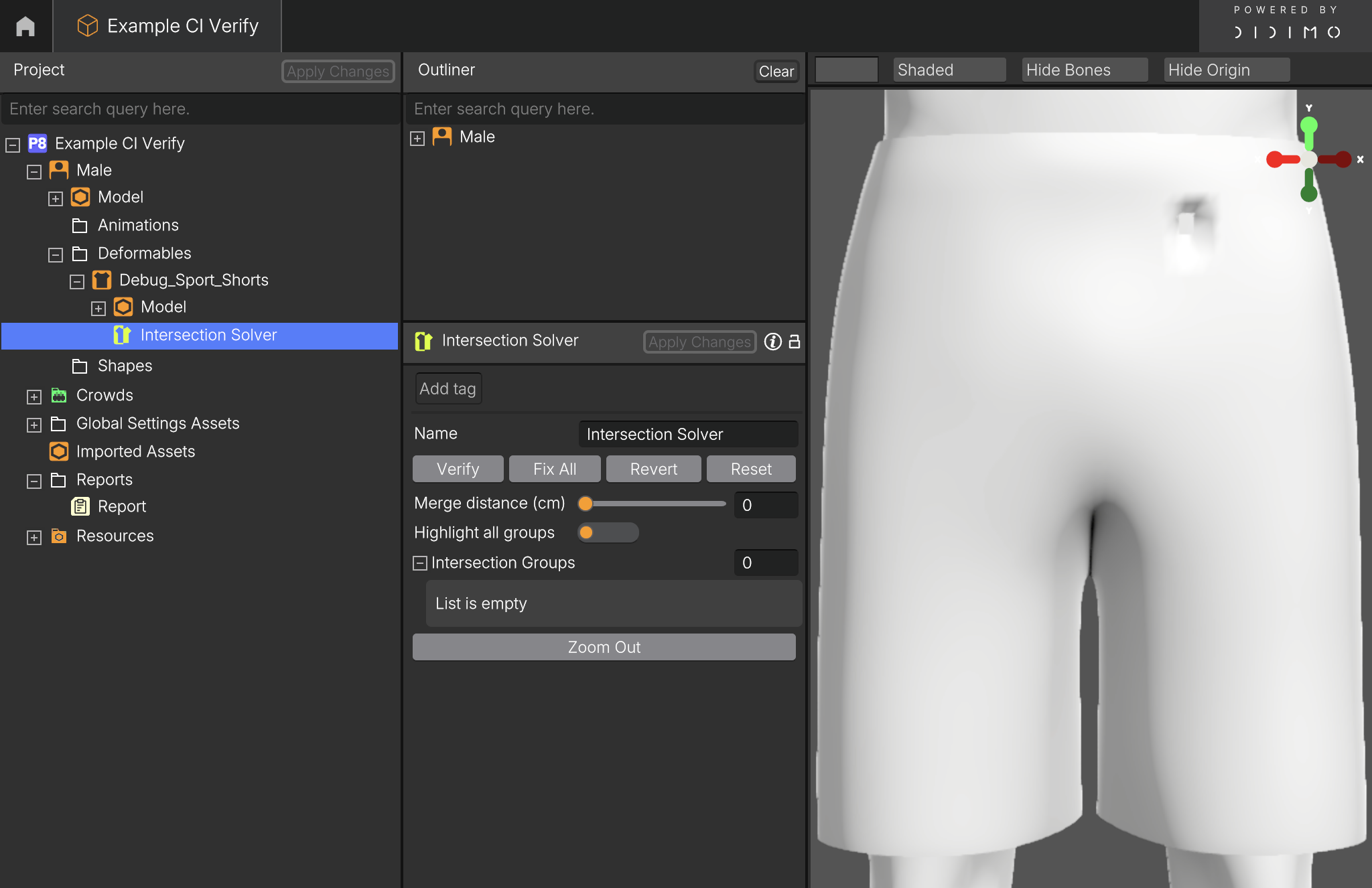1372x888 pixels.
Task: Click the Report document icon
Action: point(80,506)
